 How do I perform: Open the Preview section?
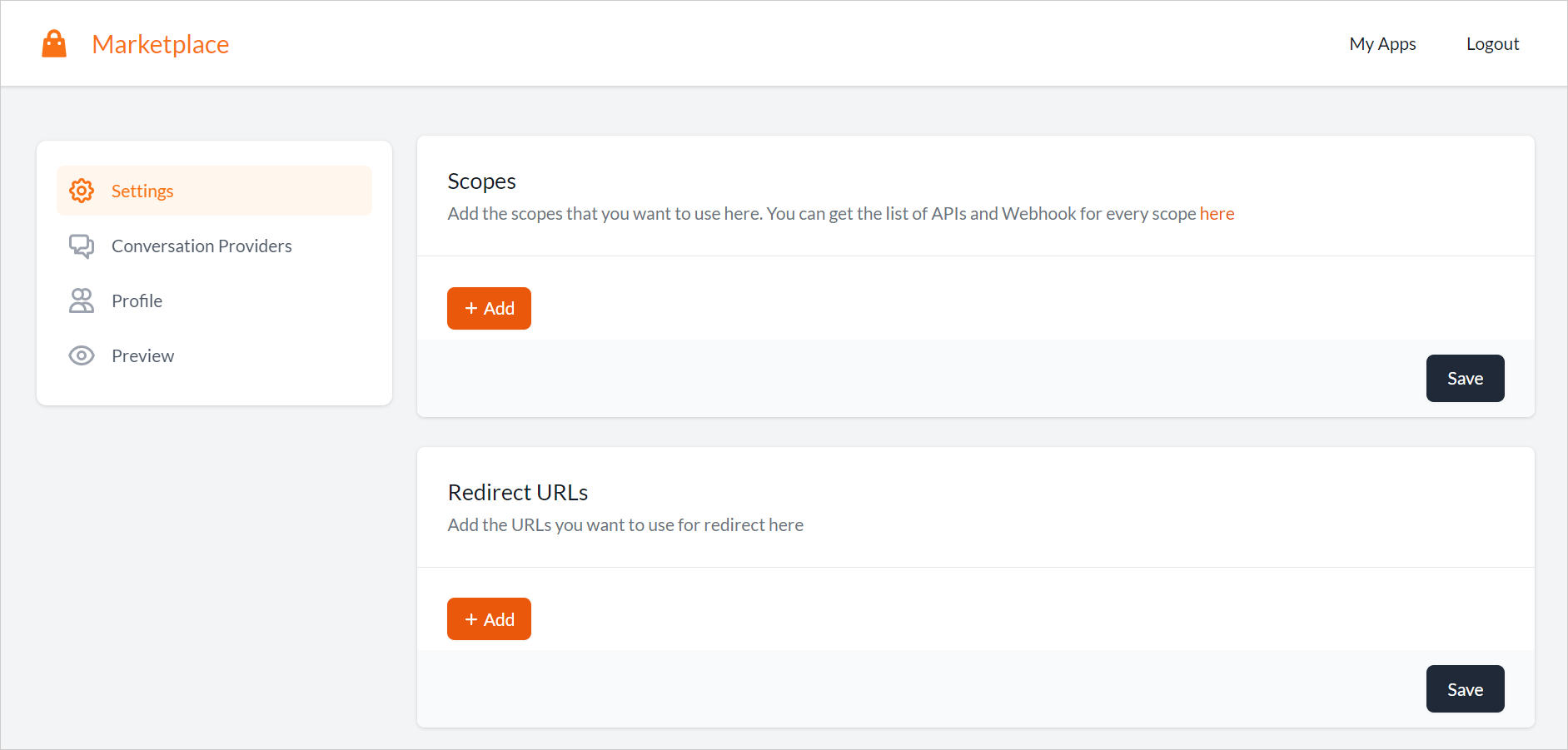(142, 355)
